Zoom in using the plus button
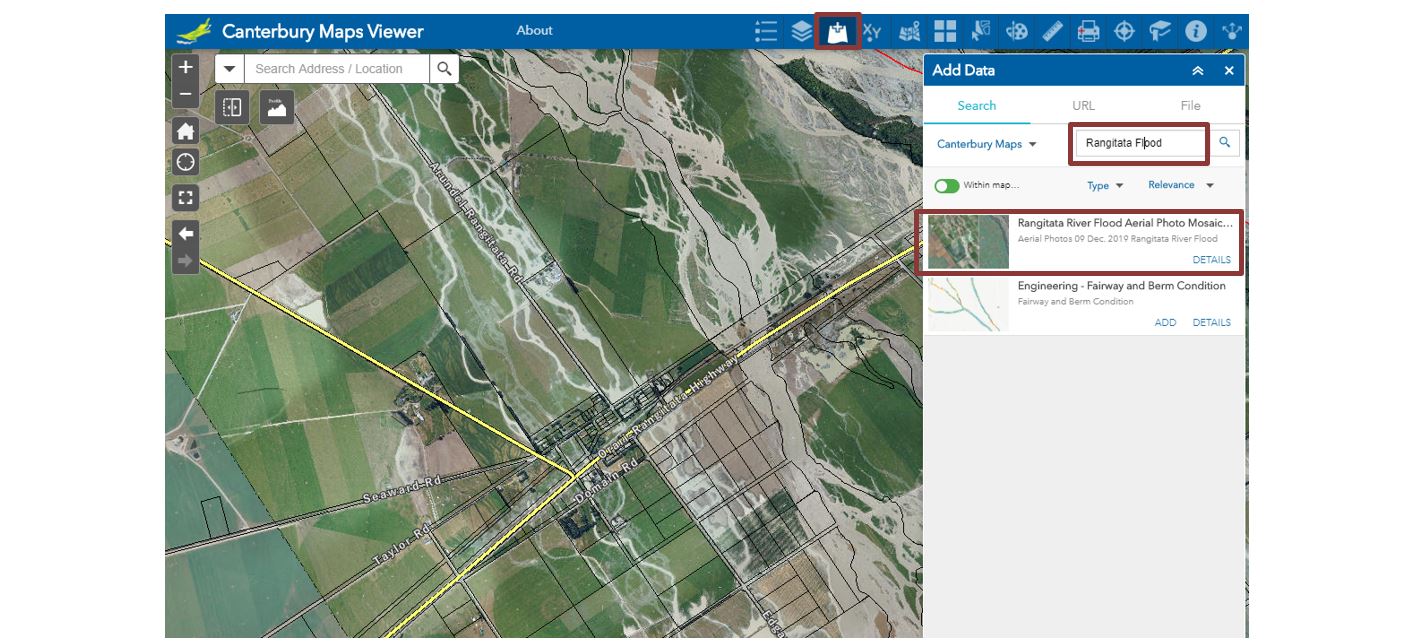The height and width of the screenshot is (642, 1418). pos(185,68)
